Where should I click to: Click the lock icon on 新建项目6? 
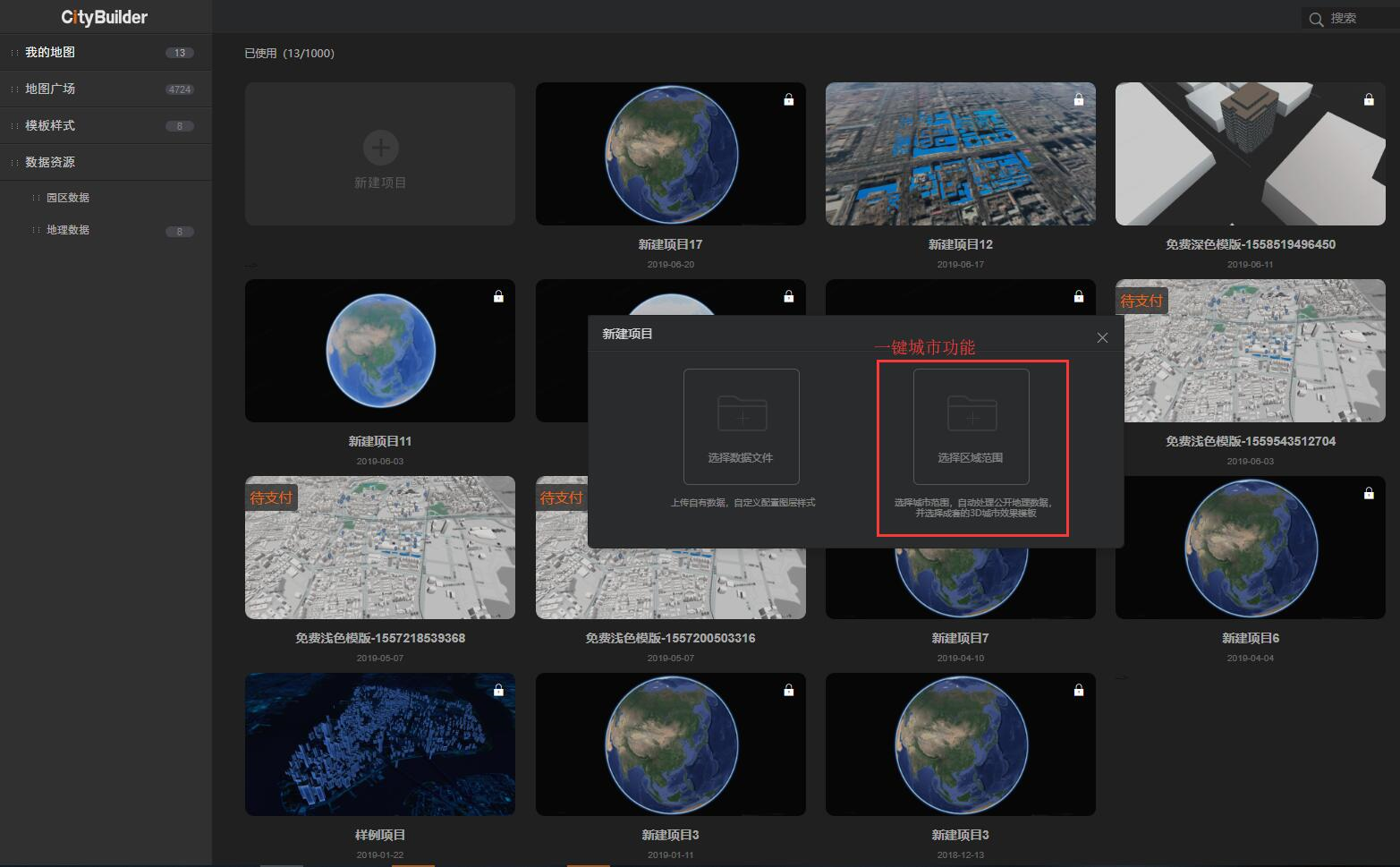1369,493
